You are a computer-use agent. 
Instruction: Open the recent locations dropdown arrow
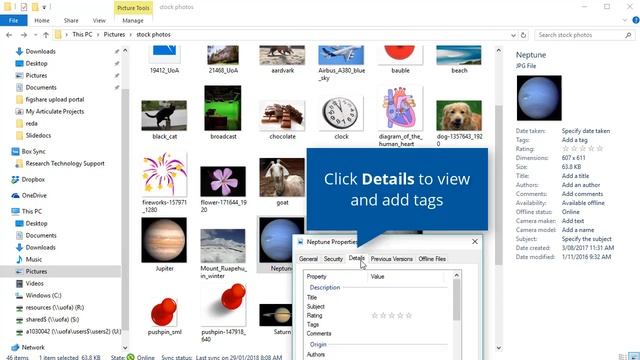point(36,35)
